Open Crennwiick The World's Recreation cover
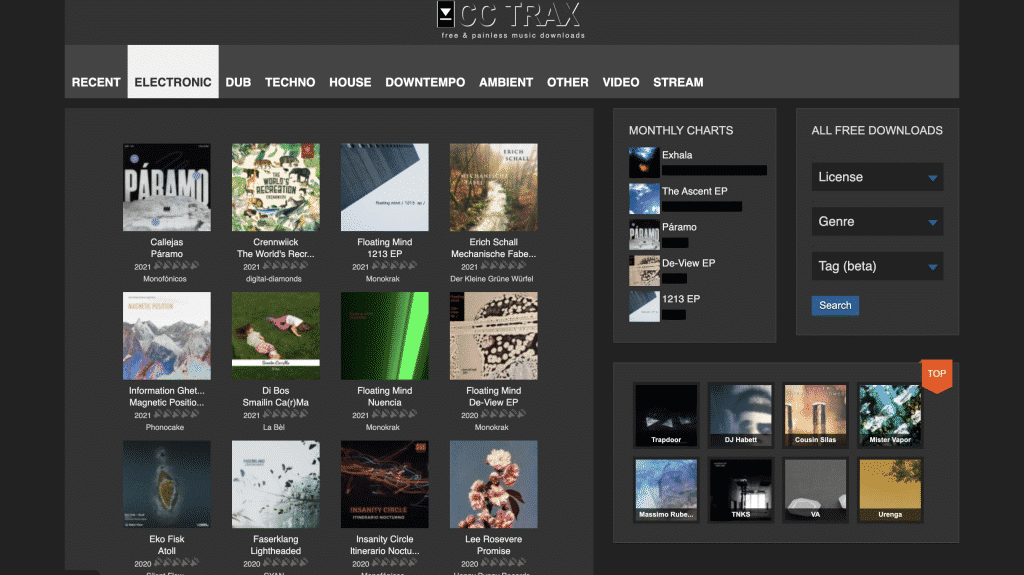 tap(276, 187)
